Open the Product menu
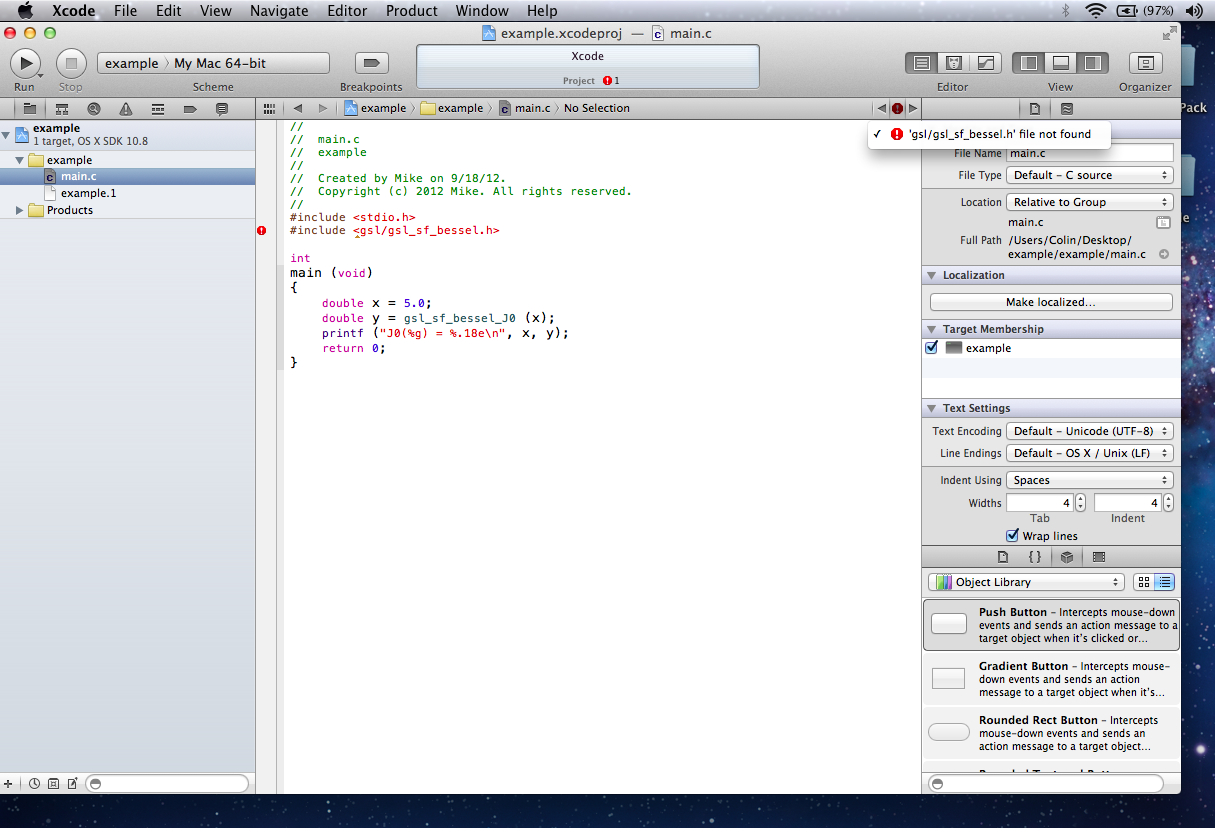Image resolution: width=1215 pixels, height=828 pixels. click(412, 11)
